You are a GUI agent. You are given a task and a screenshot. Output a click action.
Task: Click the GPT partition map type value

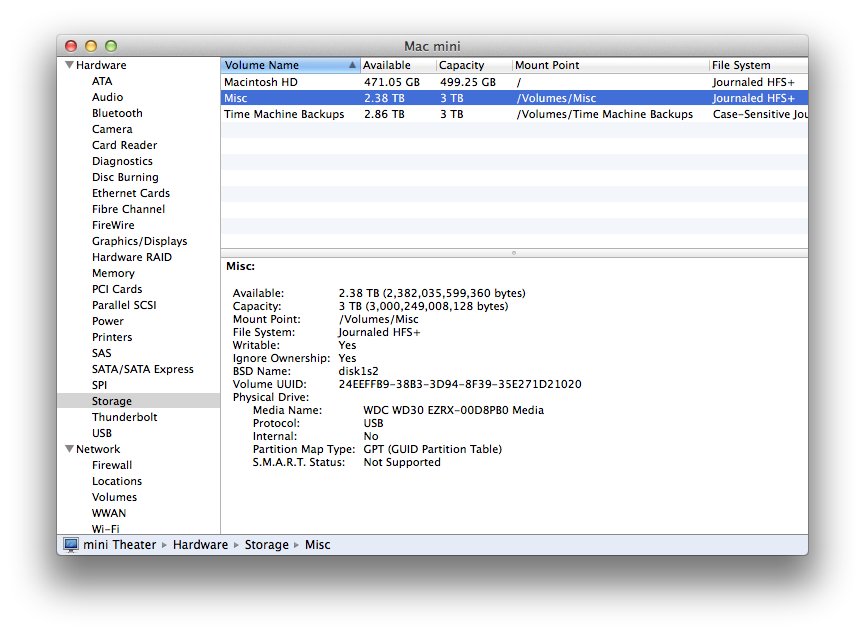click(432, 449)
